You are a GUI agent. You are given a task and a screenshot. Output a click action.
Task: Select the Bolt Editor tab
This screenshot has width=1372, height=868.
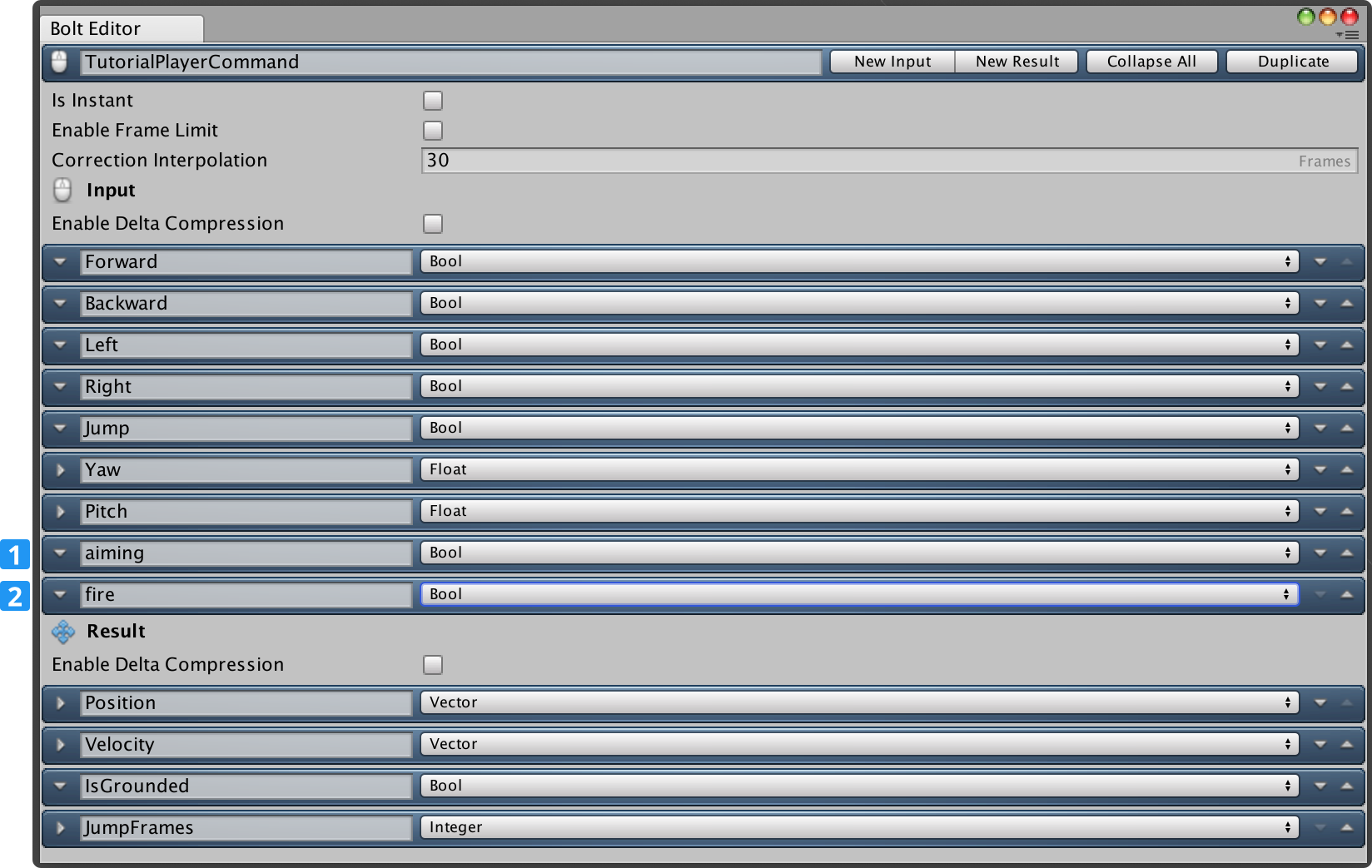pos(122,28)
